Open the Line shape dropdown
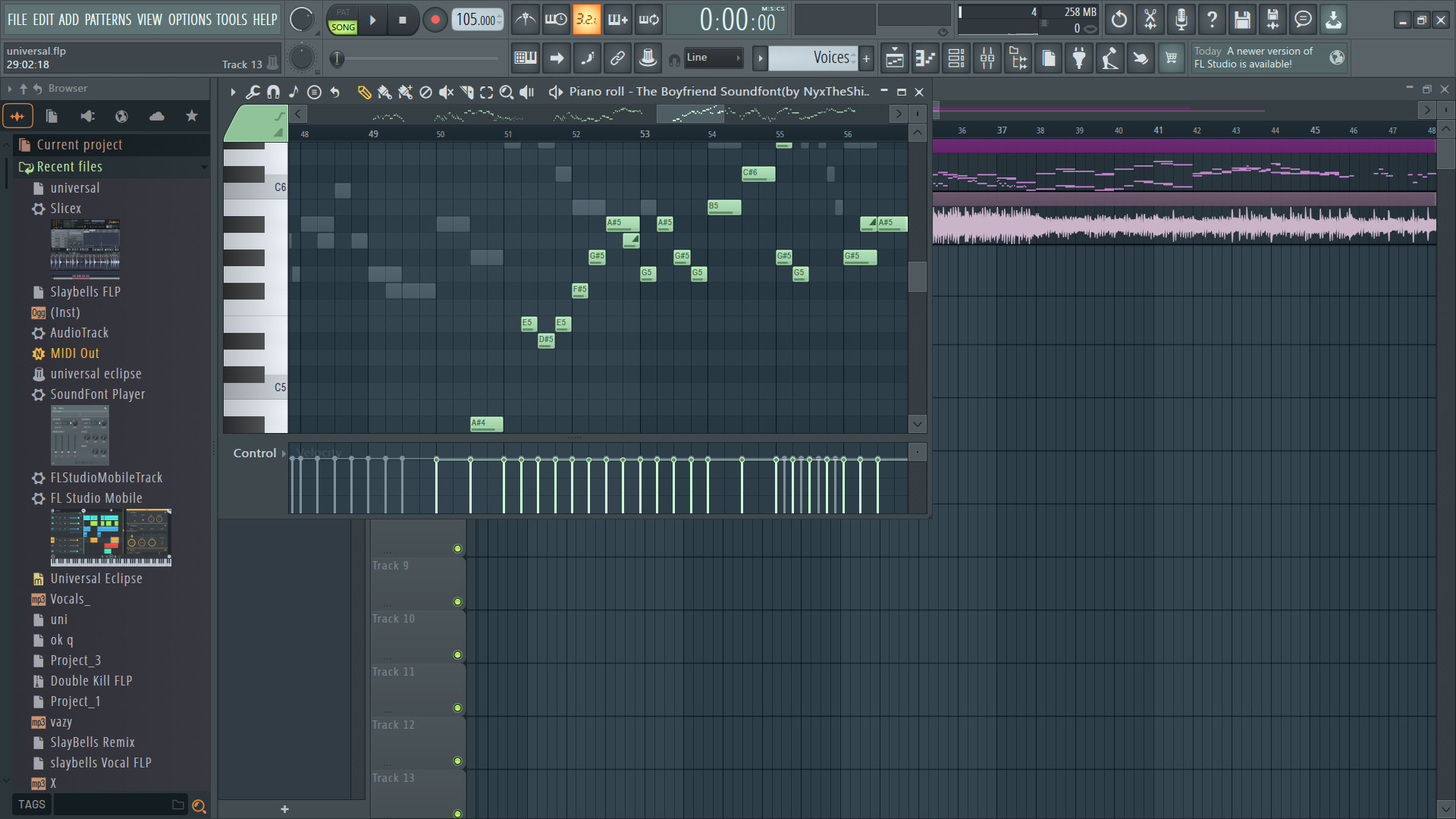The image size is (1456, 819). (713, 58)
